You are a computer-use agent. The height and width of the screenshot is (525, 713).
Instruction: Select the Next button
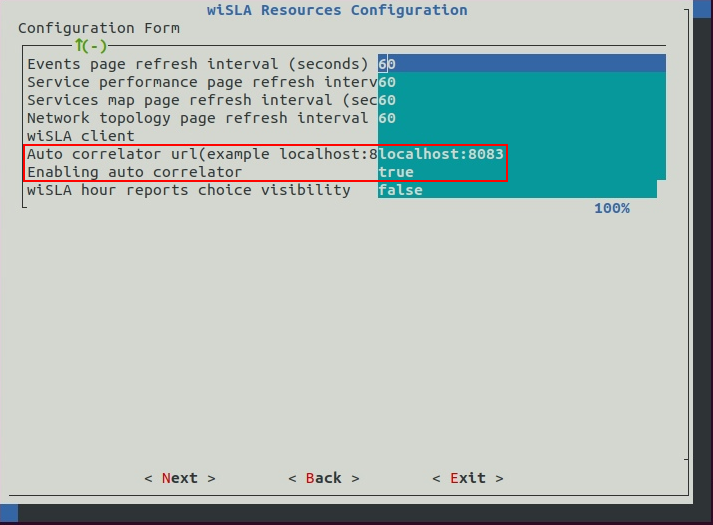(x=180, y=478)
